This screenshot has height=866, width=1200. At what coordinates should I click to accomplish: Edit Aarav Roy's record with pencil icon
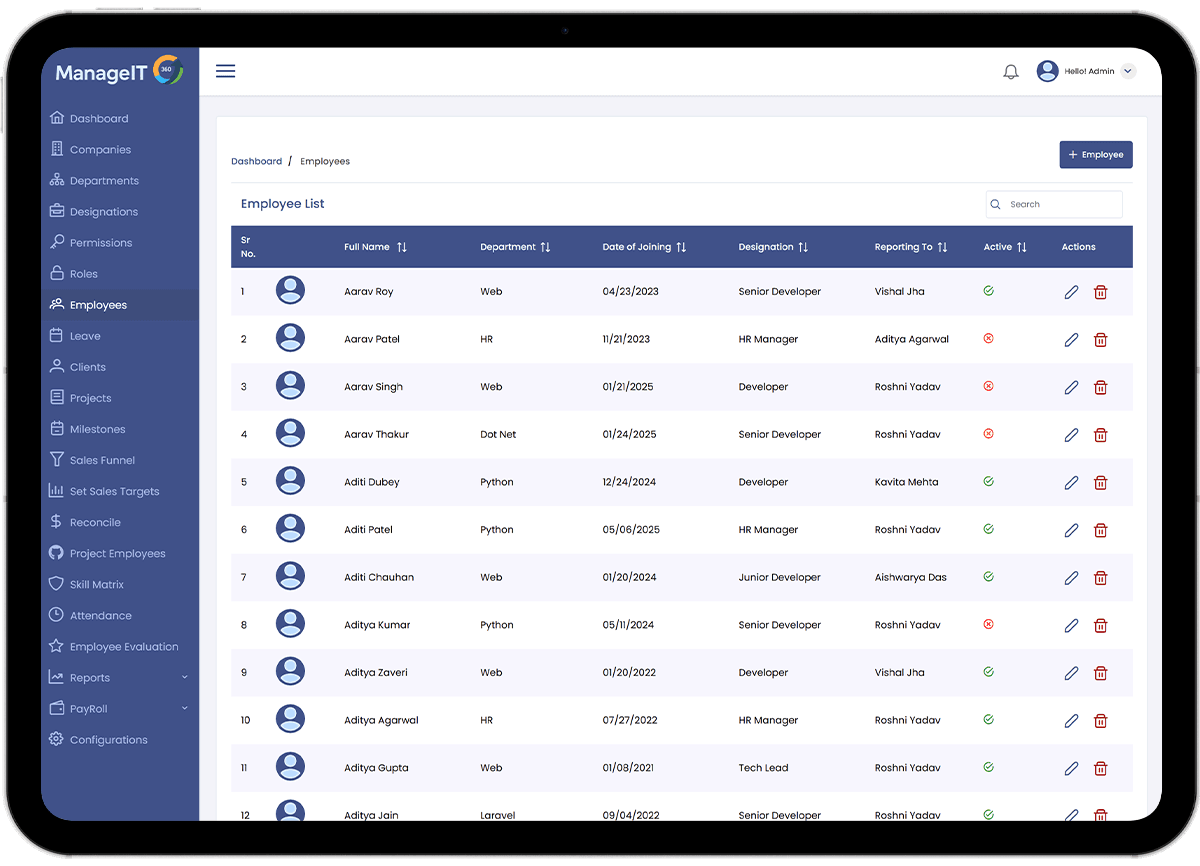(x=1071, y=292)
